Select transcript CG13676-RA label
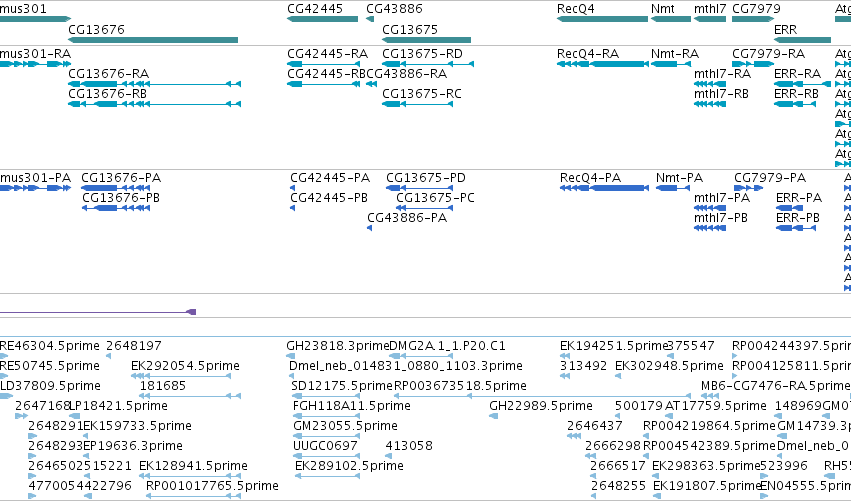 pos(109,74)
